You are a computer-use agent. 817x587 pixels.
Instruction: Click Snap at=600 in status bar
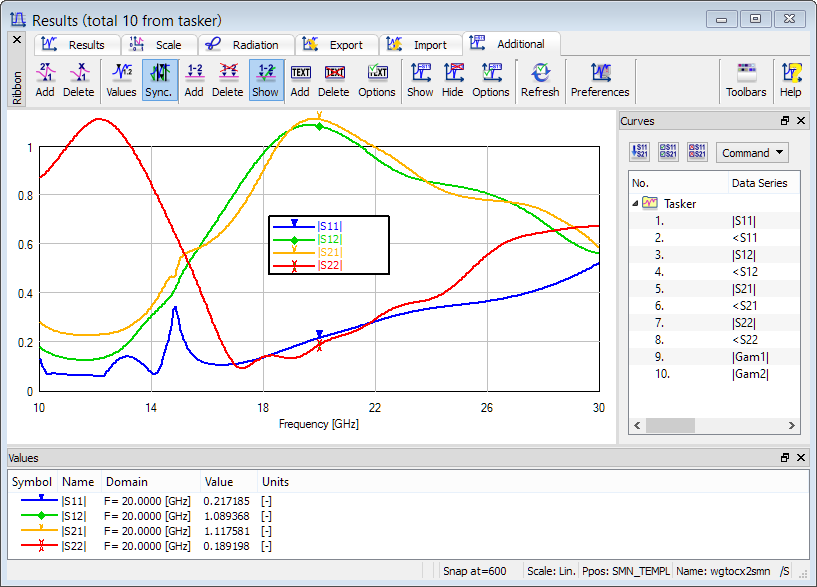(x=475, y=571)
